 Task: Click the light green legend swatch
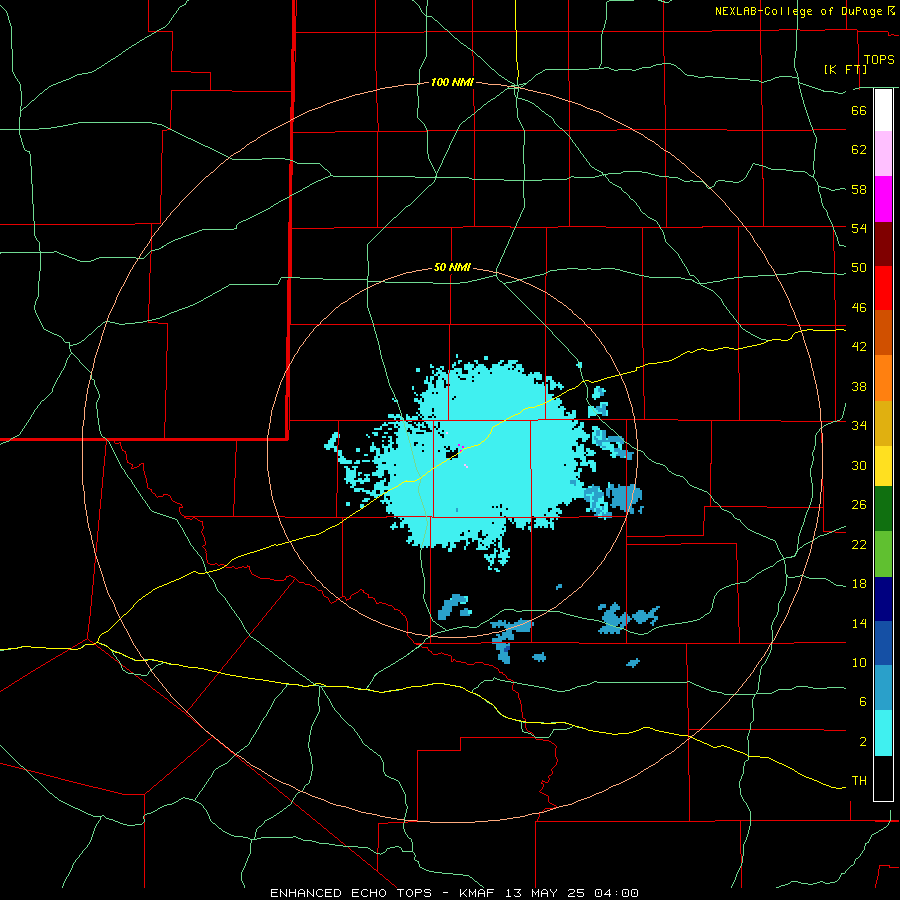click(883, 554)
